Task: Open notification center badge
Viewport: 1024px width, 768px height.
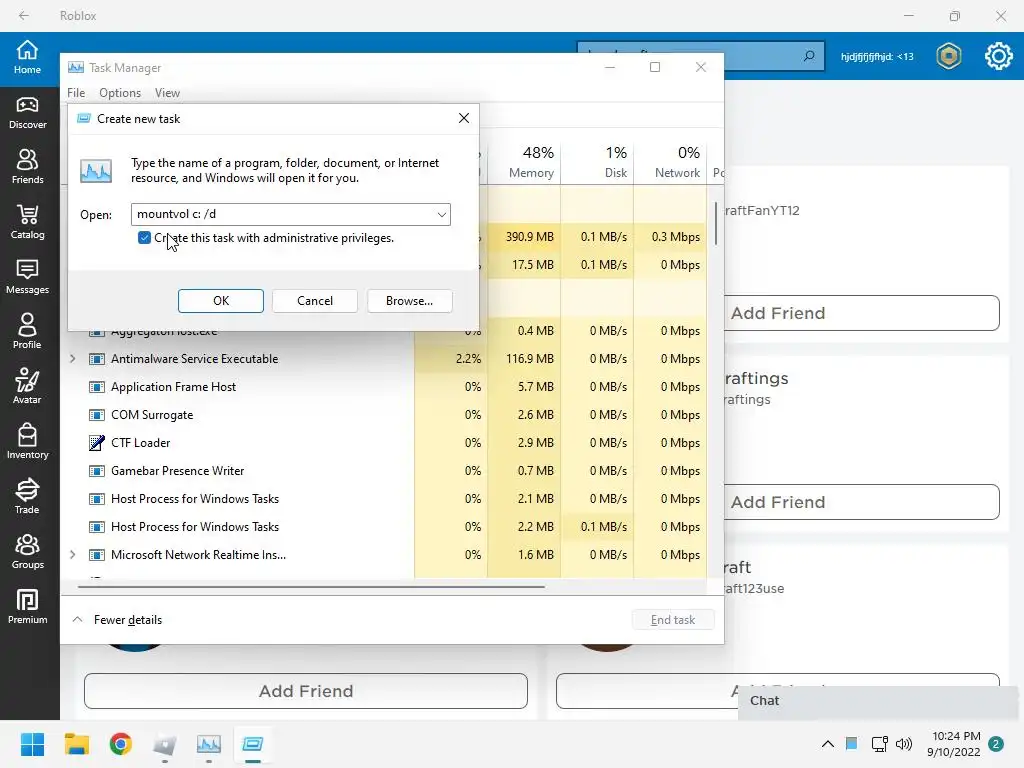Action: 996,744
